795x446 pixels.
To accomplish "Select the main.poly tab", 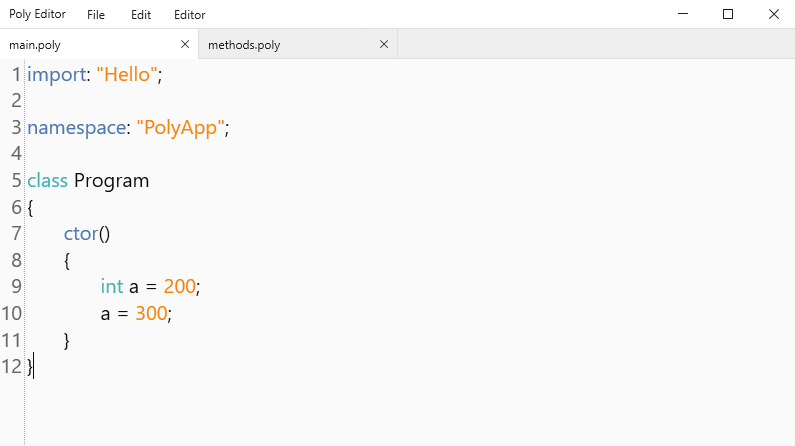I will point(36,45).
